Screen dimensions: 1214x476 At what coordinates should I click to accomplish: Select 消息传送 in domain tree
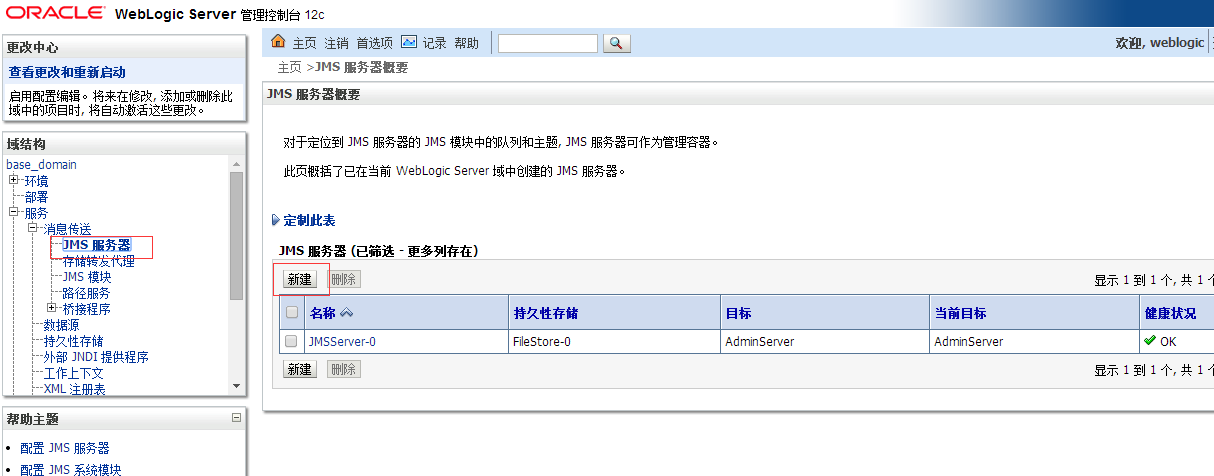(68, 229)
